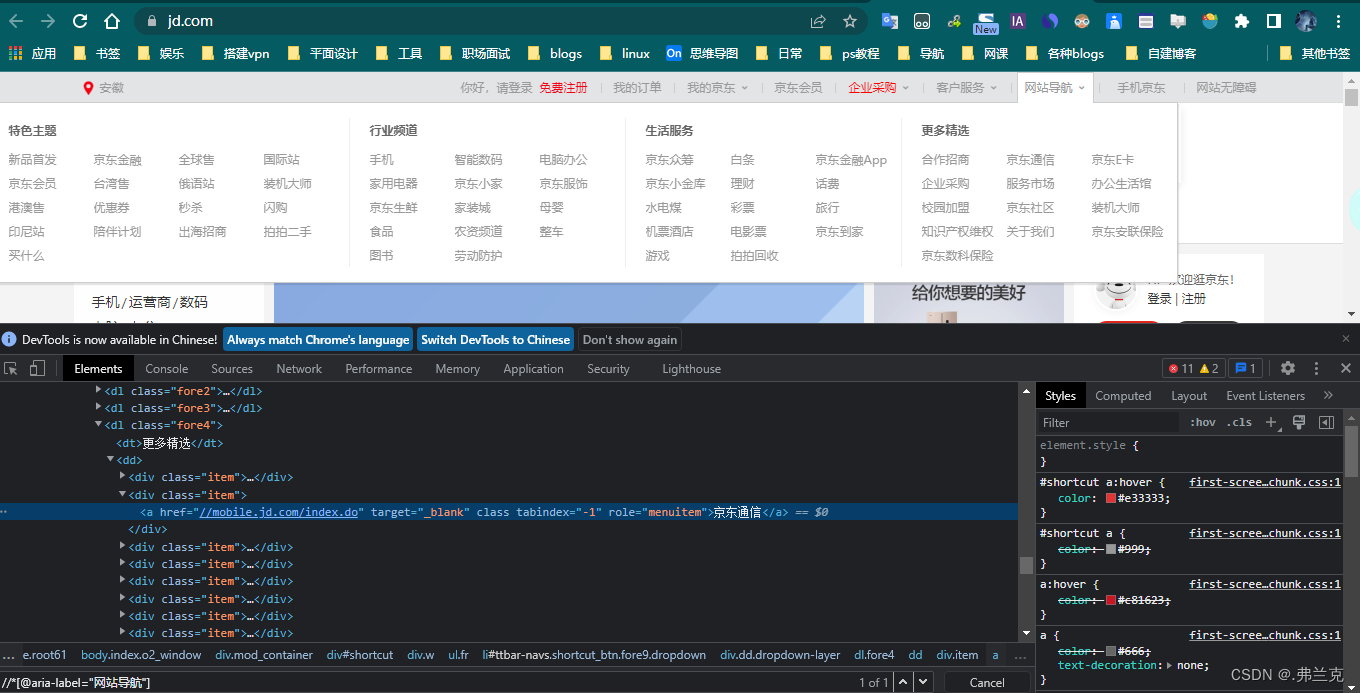Click the #e33333 color swatch

[x=1110, y=498]
